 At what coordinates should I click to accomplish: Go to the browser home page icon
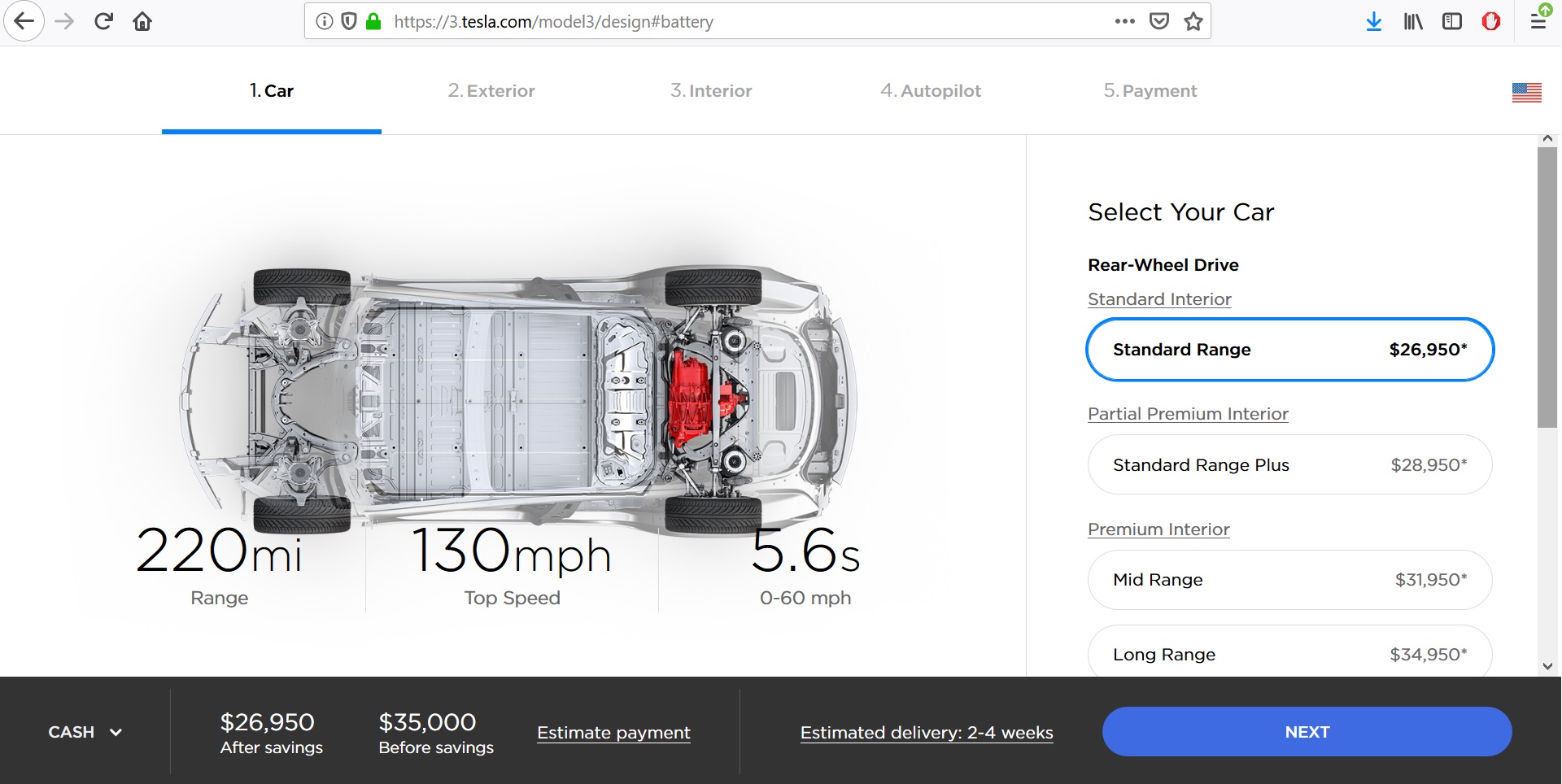point(142,22)
